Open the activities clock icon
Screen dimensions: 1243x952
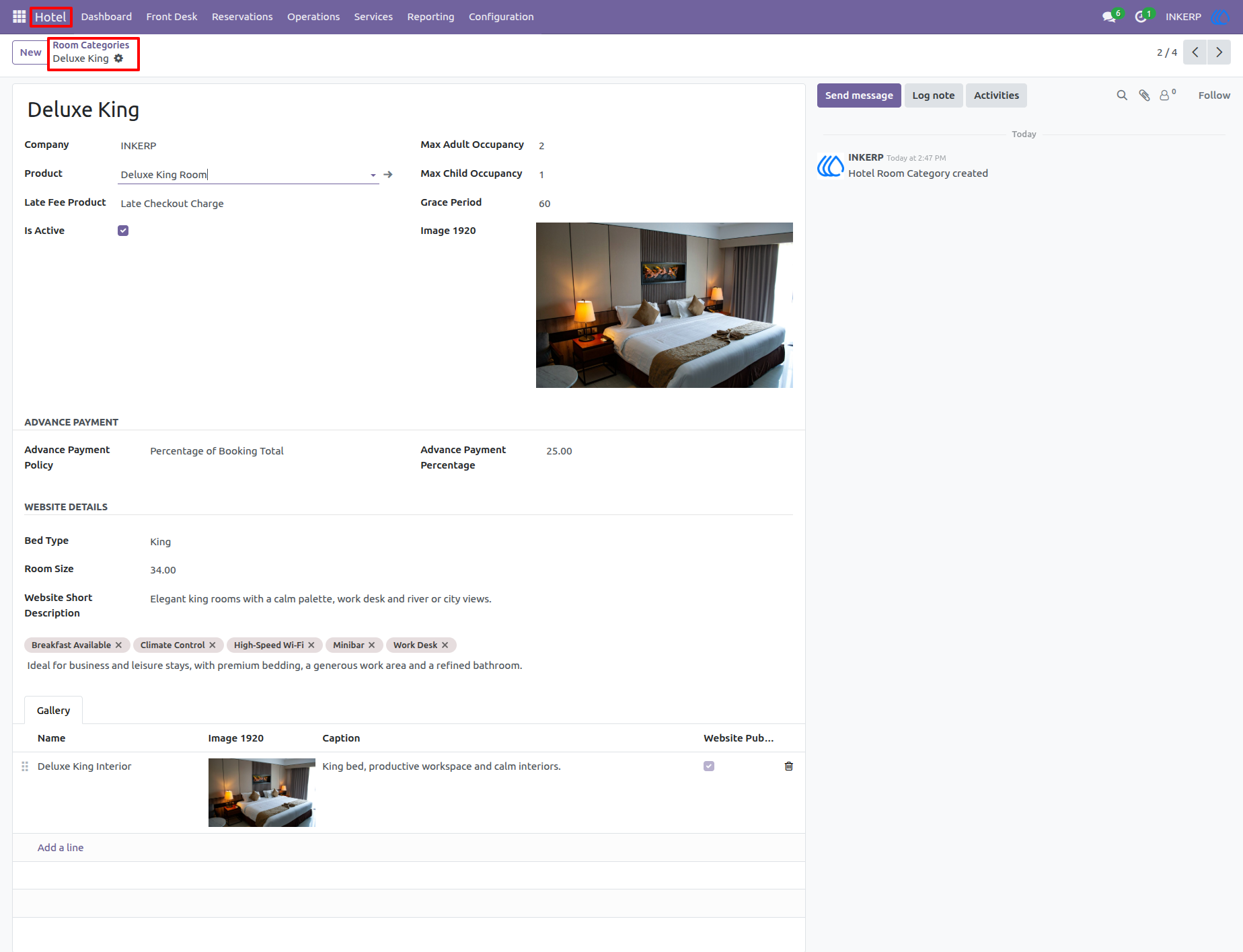[x=1141, y=17]
